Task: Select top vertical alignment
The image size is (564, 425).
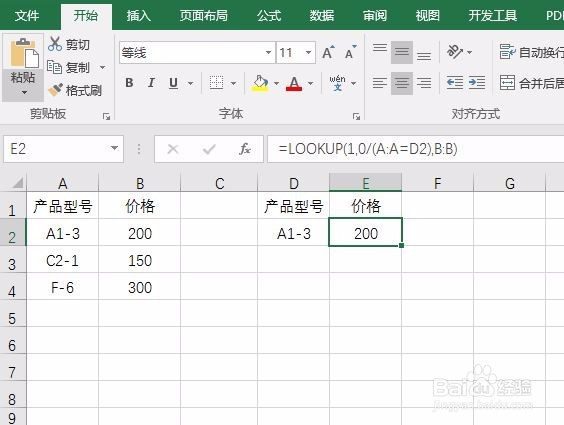Action: tap(380, 52)
